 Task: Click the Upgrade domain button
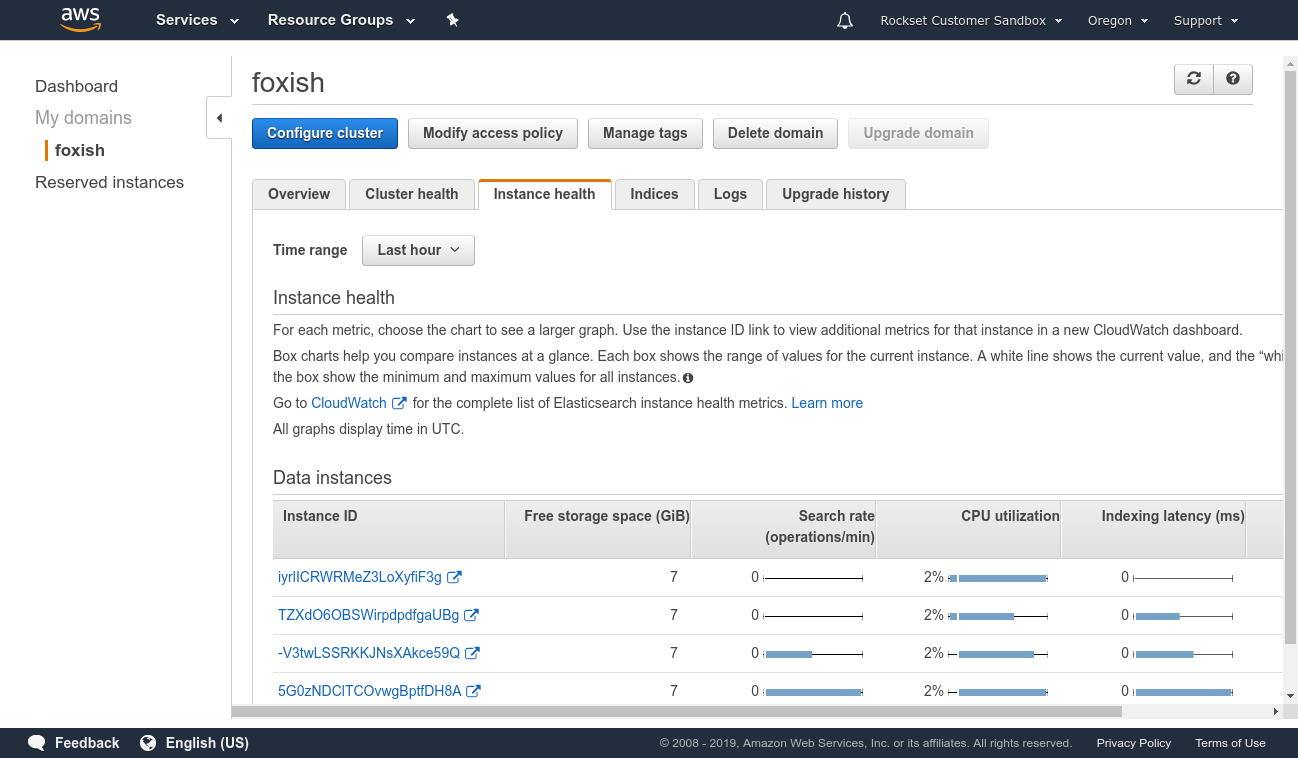[x=919, y=133]
